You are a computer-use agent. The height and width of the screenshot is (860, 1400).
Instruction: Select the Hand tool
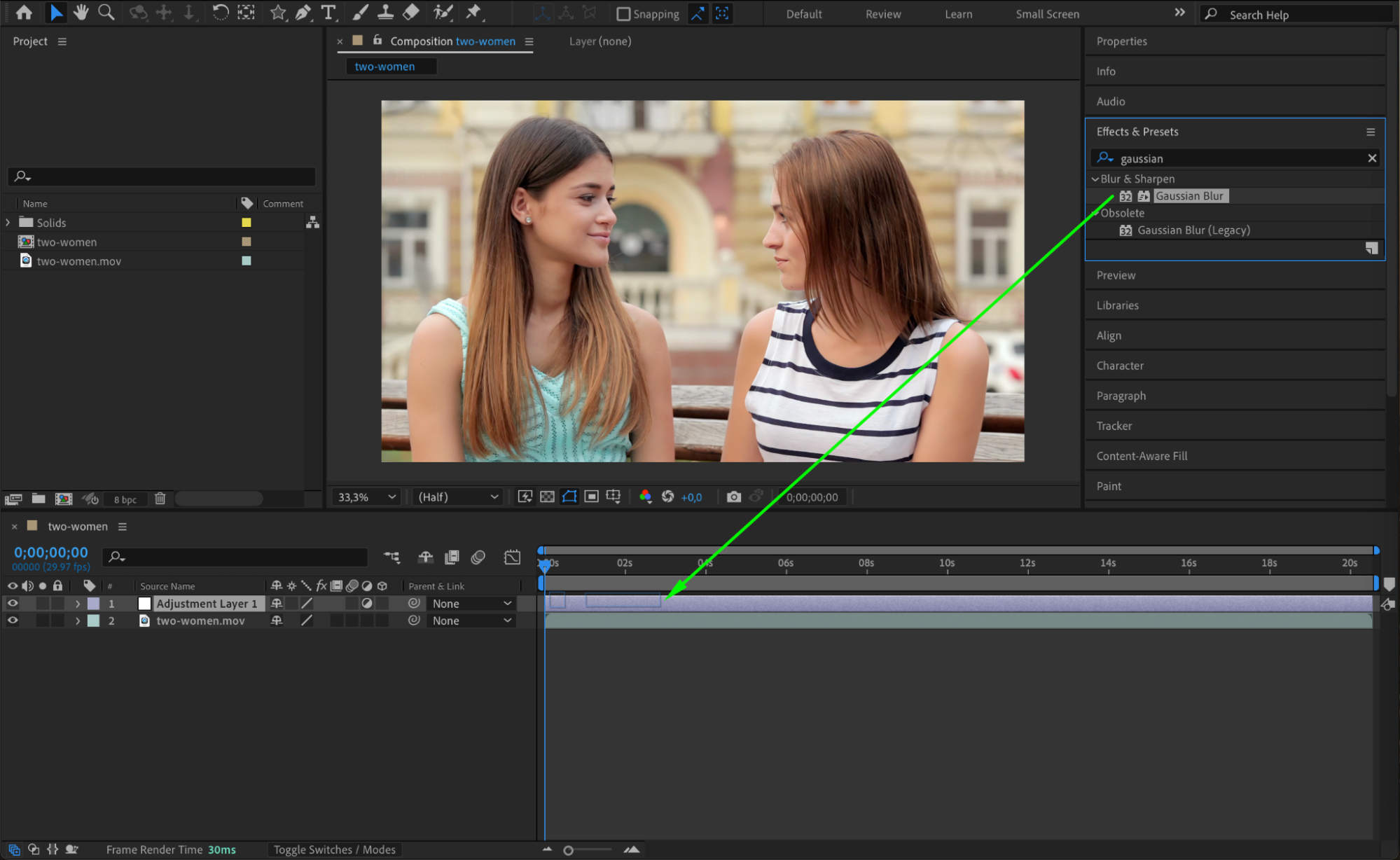[81, 12]
